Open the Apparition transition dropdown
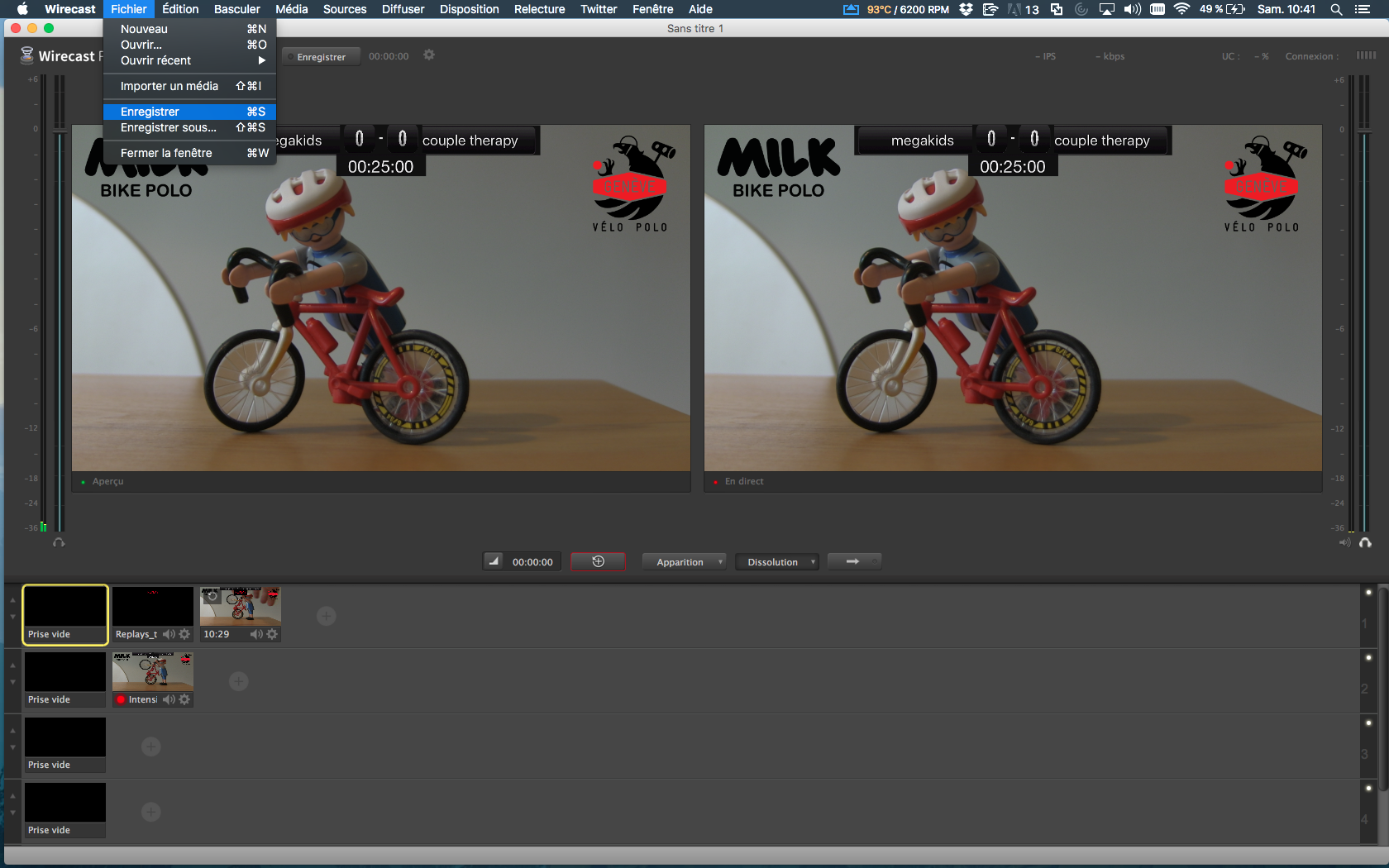This screenshot has width=1389, height=868. (684, 562)
